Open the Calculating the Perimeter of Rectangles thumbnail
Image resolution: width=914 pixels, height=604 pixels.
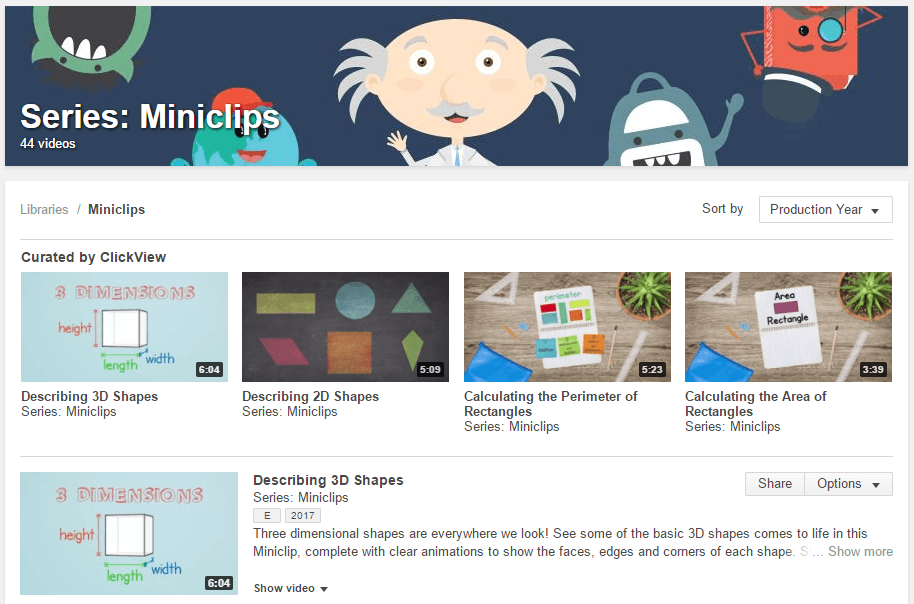tap(566, 327)
